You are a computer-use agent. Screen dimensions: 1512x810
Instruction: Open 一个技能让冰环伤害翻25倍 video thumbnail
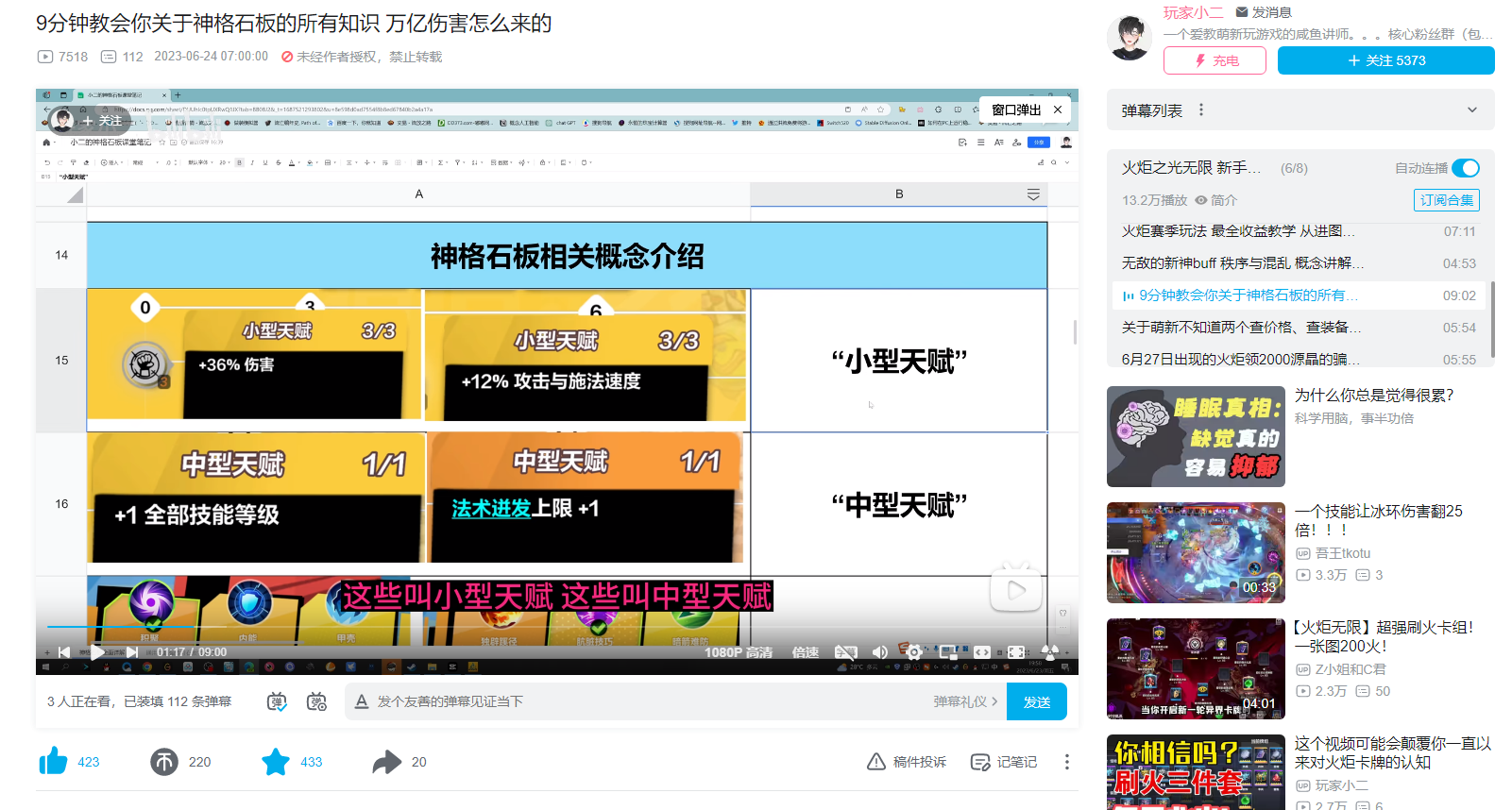pyautogui.click(x=1196, y=552)
